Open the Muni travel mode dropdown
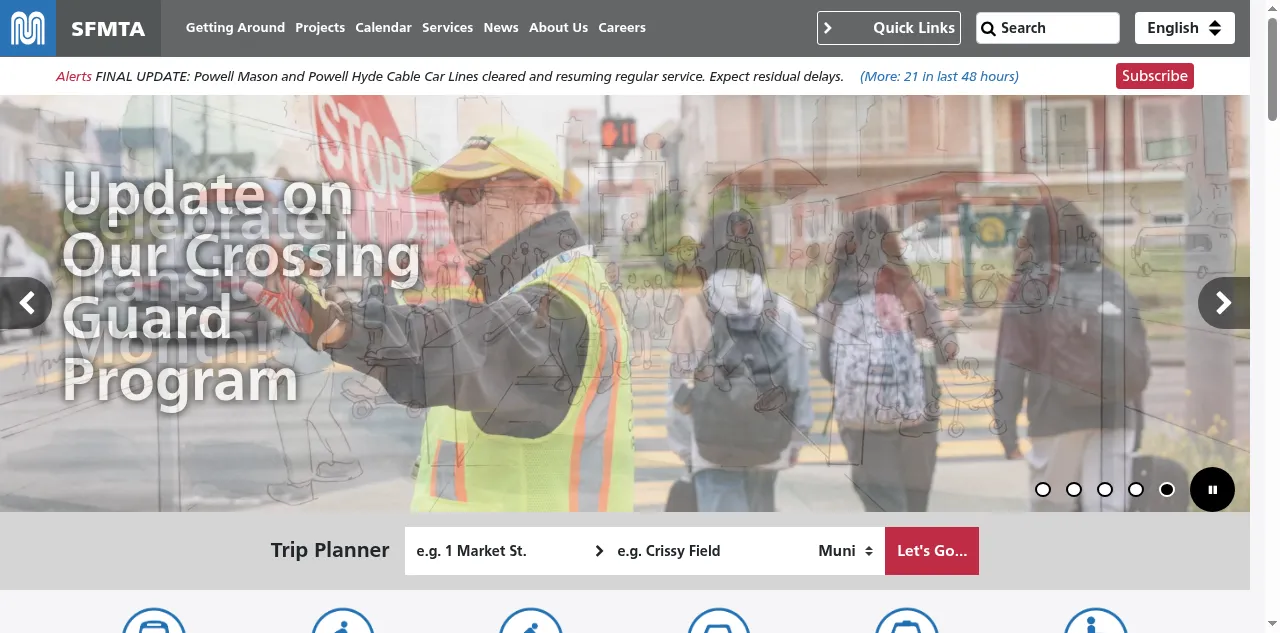 coord(846,551)
